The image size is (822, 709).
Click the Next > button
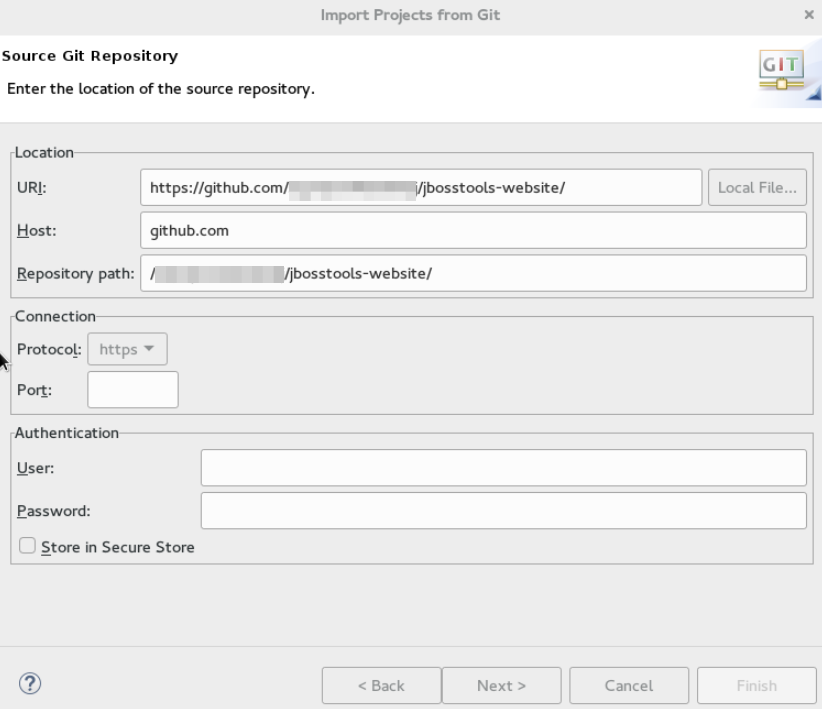pos(501,685)
